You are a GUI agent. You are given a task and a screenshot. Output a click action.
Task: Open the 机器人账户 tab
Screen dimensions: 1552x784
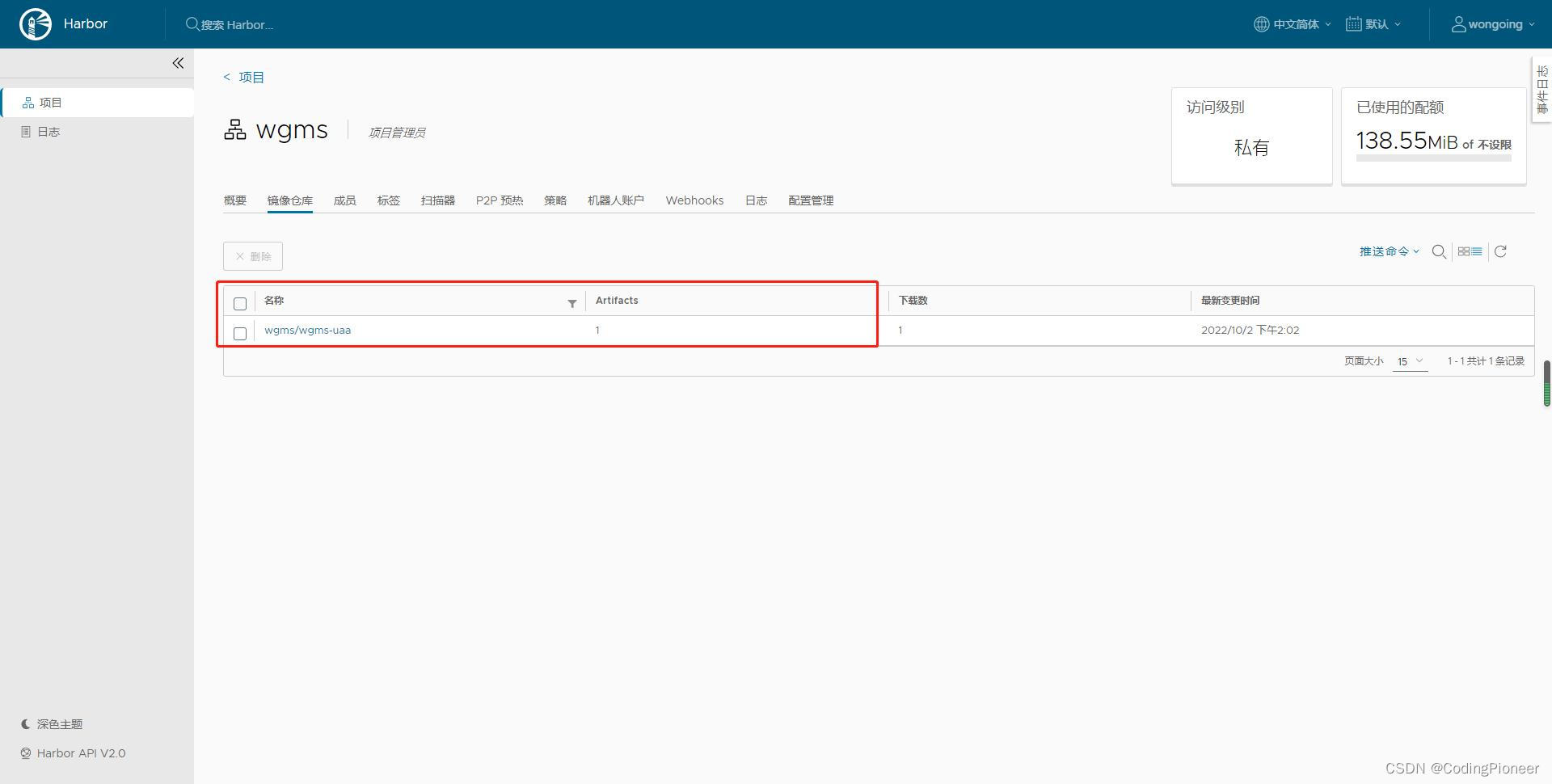click(x=616, y=200)
